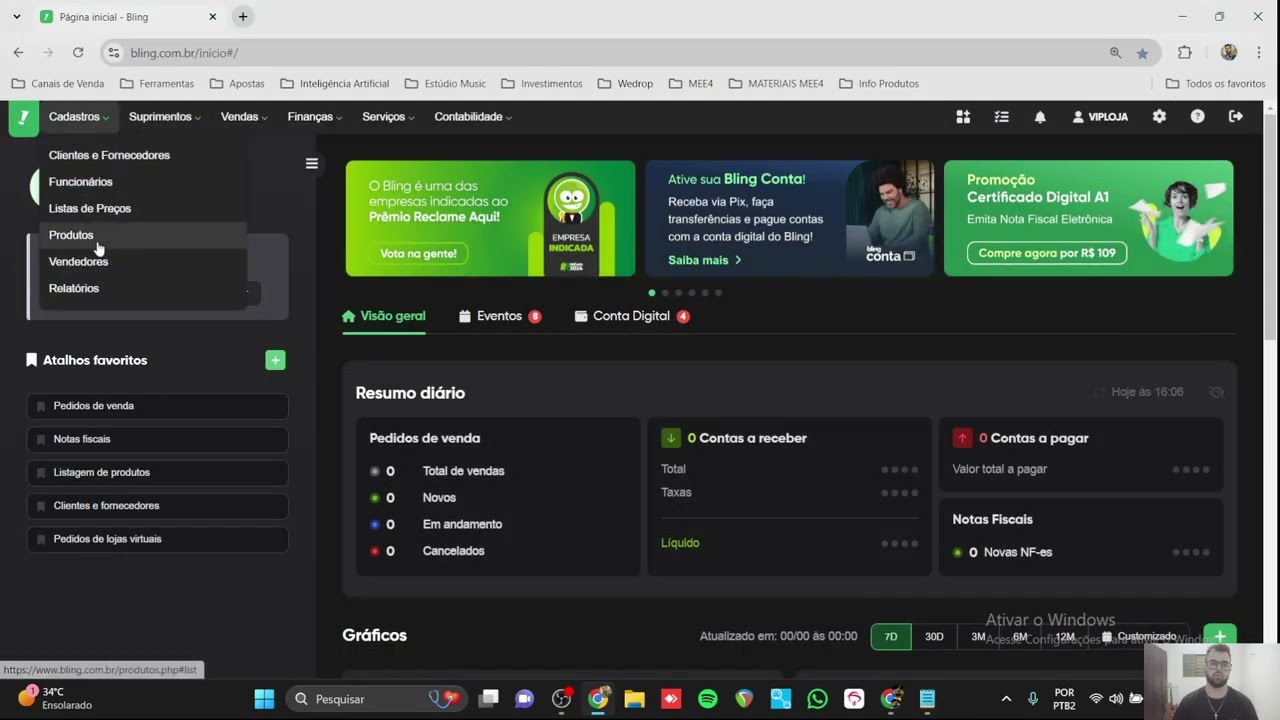Hide daily summary values with eye icon
The height and width of the screenshot is (720, 1280).
[x=1216, y=392]
